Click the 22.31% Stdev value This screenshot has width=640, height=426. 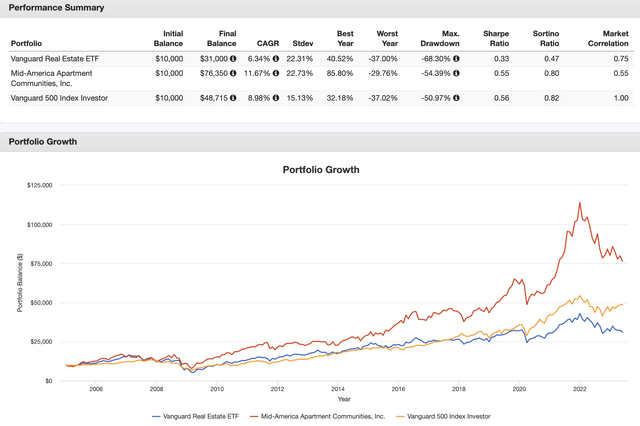(x=300, y=59)
